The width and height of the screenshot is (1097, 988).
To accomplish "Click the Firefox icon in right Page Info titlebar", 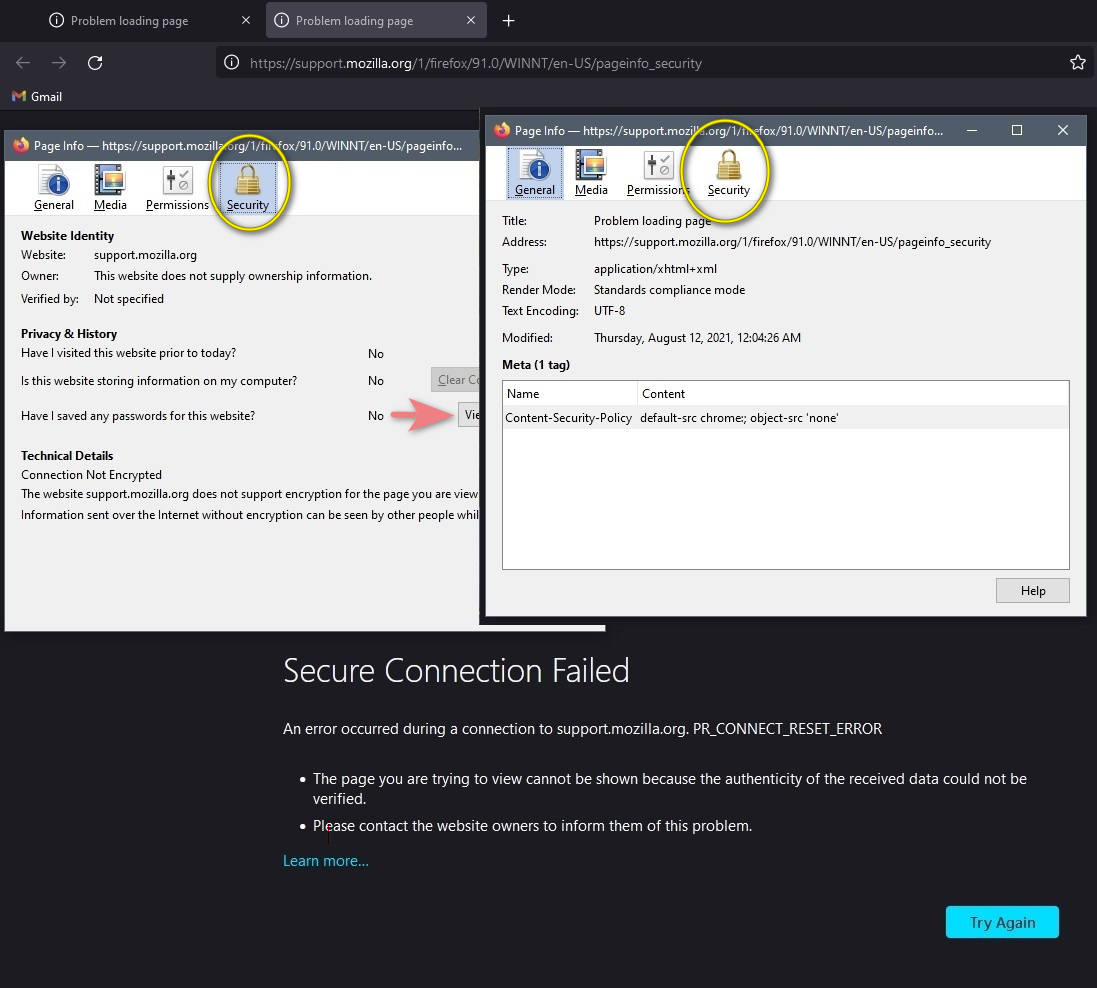I will point(502,130).
